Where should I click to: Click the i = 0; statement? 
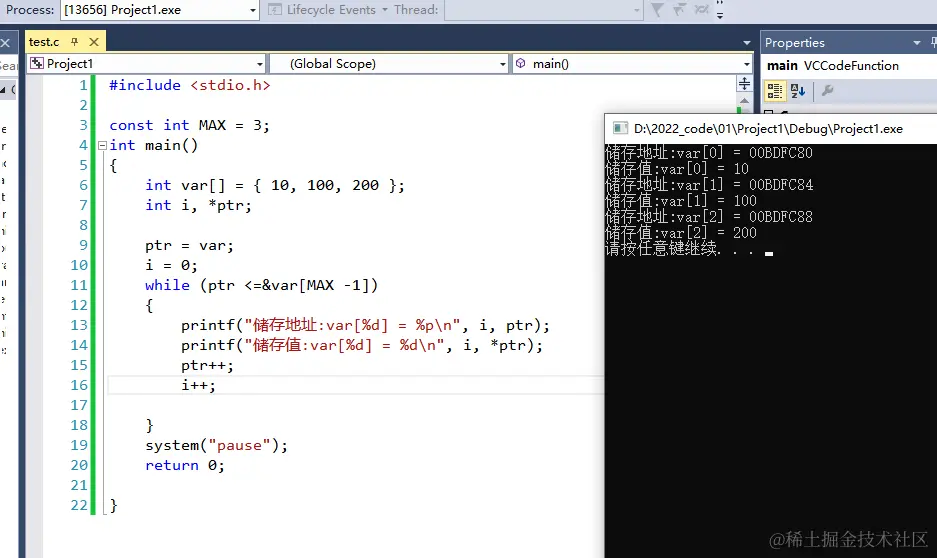tap(172, 265)
